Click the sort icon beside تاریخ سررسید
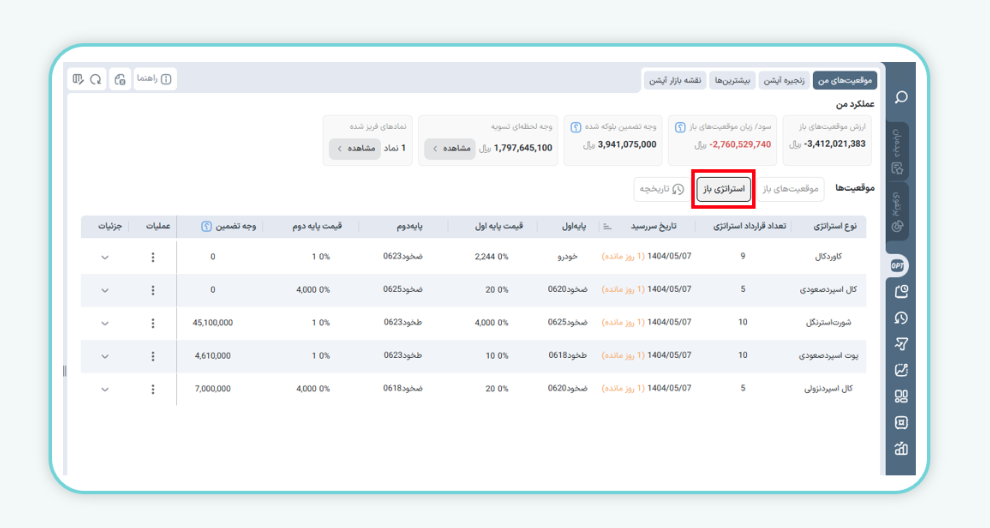Image resolution: width=990 pixels, height=528 pixels. tap(606, 226)
